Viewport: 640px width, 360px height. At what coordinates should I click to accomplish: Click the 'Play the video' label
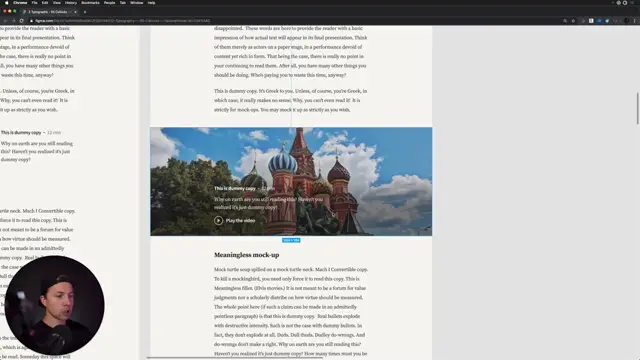click(240, 220)
